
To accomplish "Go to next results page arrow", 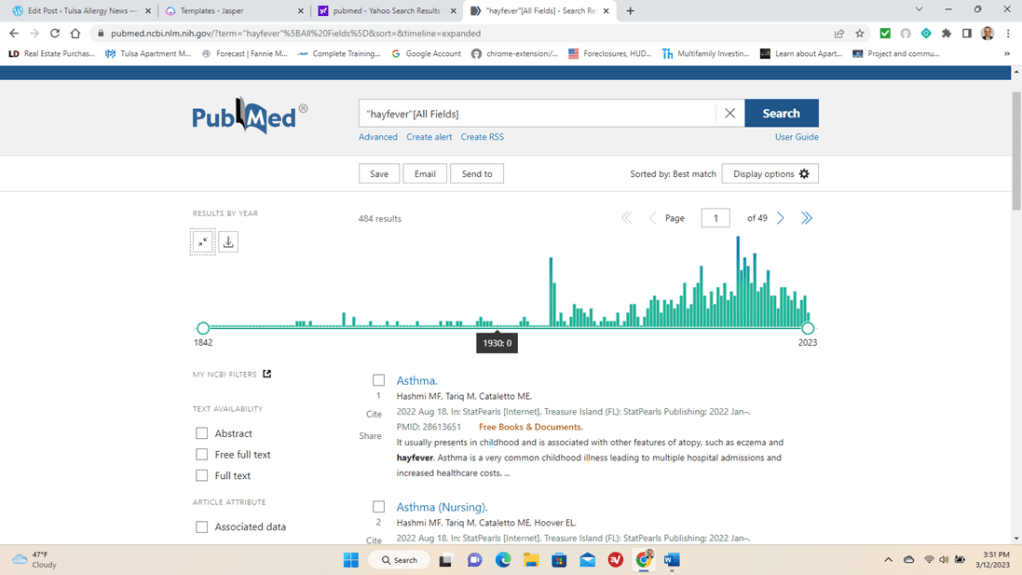I will coord(781,218).
